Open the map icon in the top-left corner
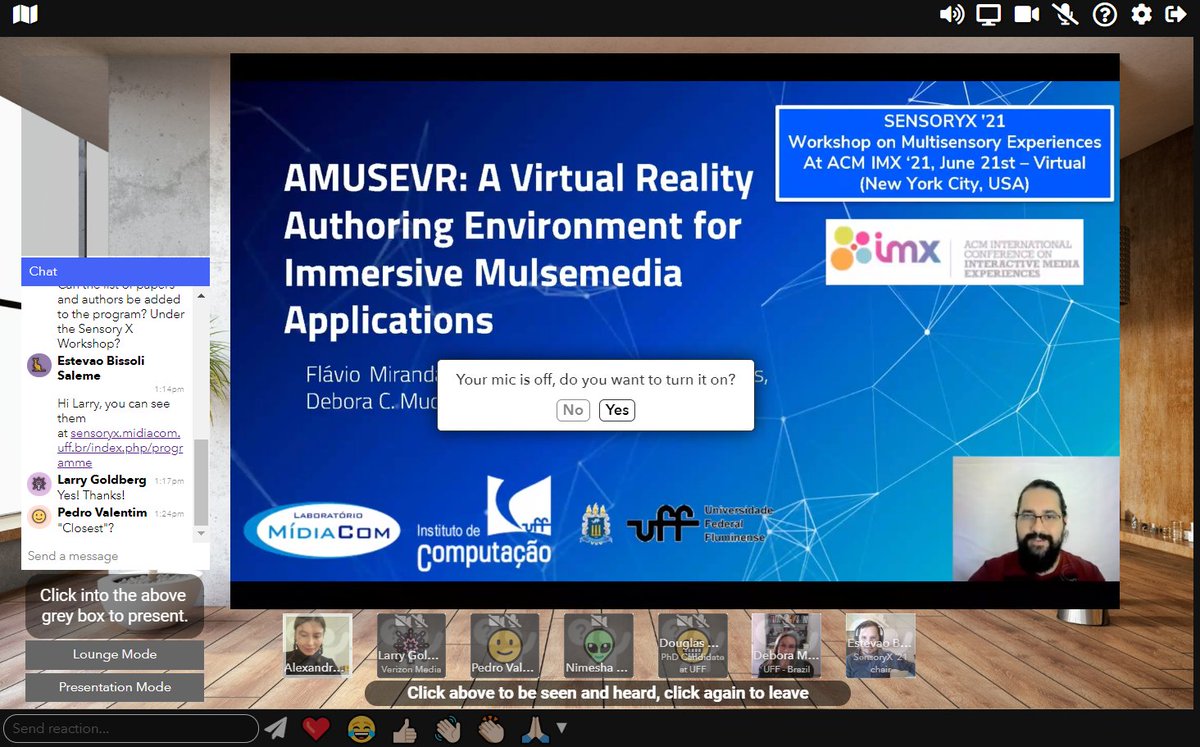The image size is (1200, 747). 24,14
